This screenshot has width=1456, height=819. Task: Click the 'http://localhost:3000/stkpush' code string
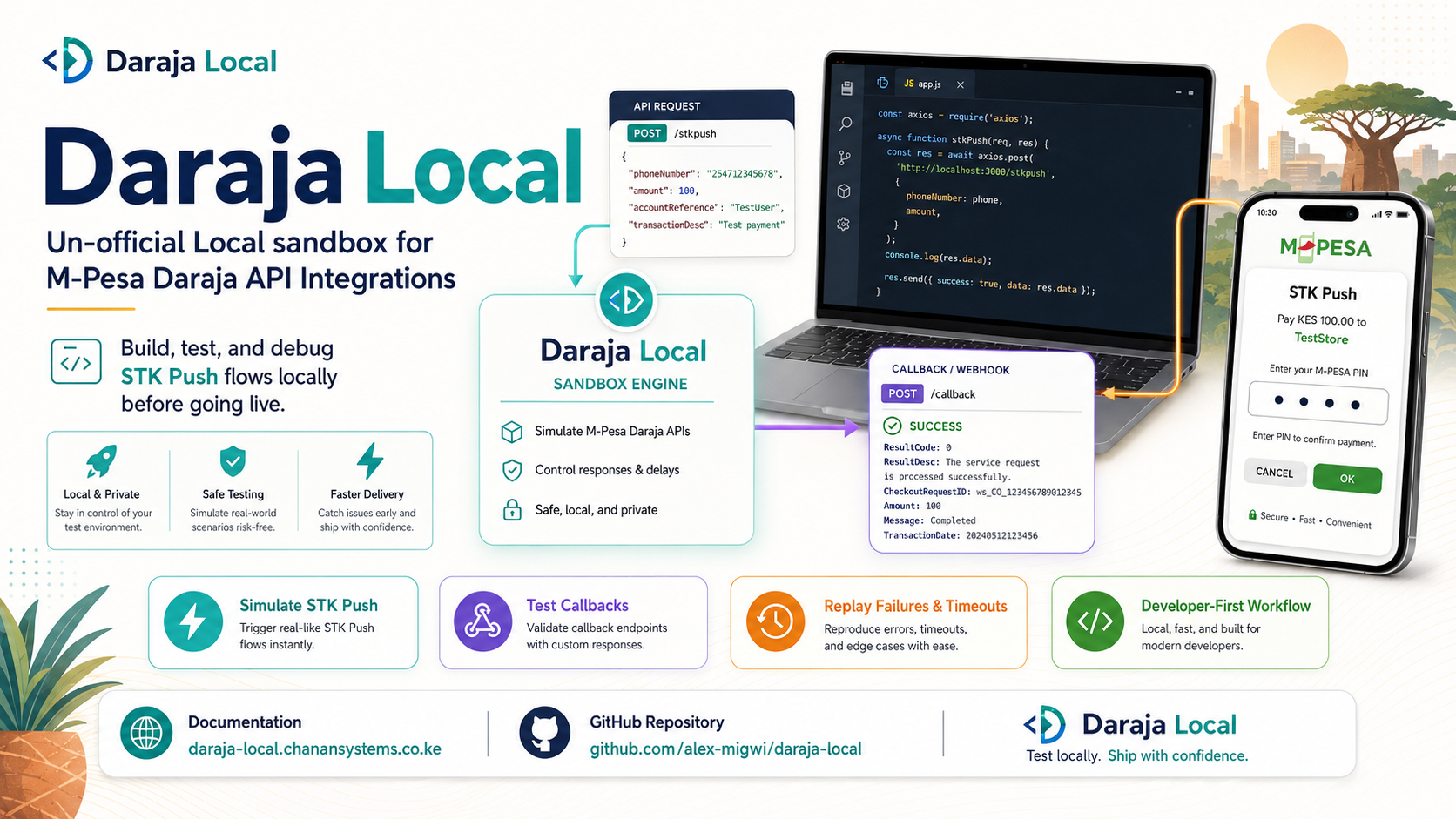(x=975, y=171)
